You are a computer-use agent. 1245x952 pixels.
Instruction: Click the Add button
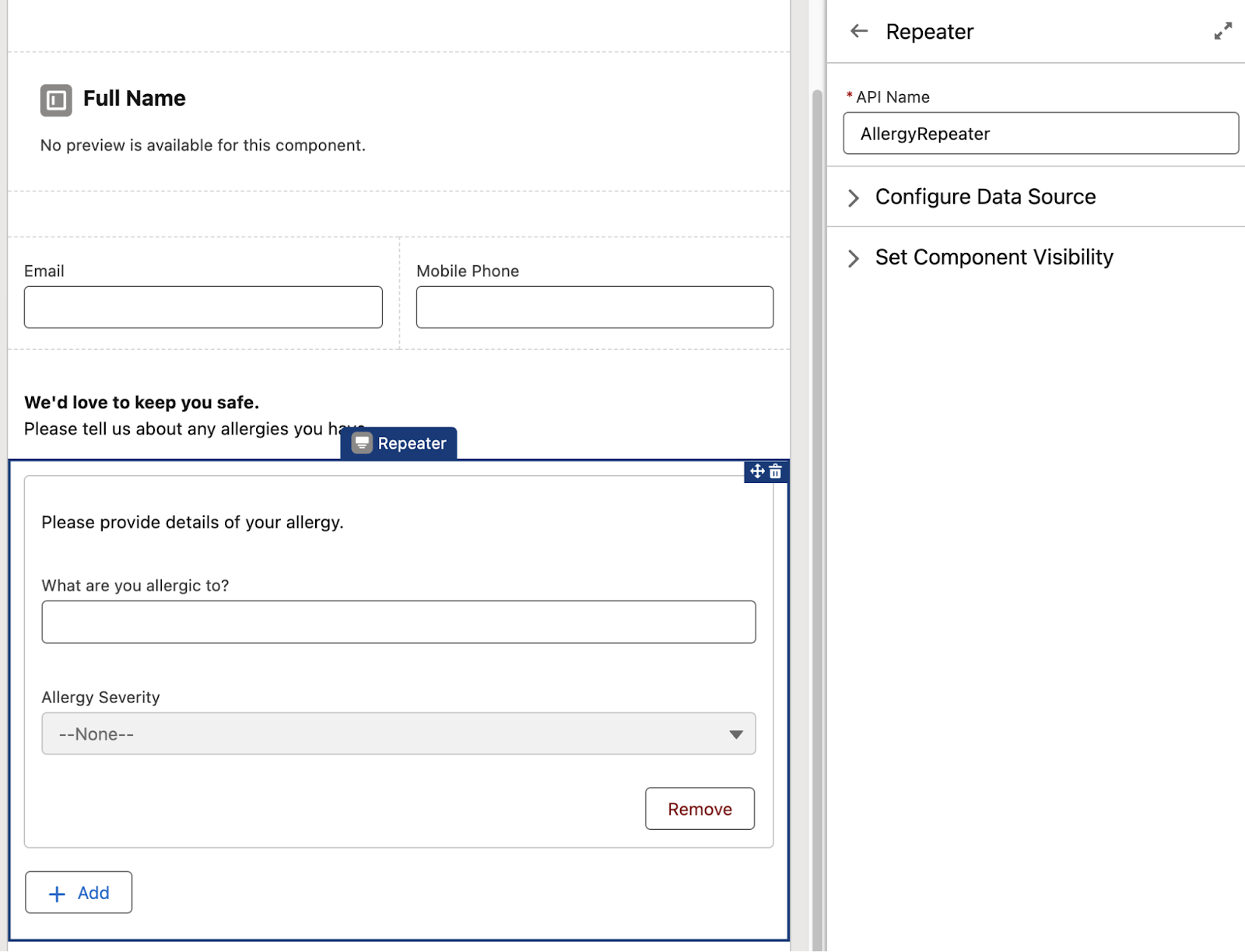79,892
